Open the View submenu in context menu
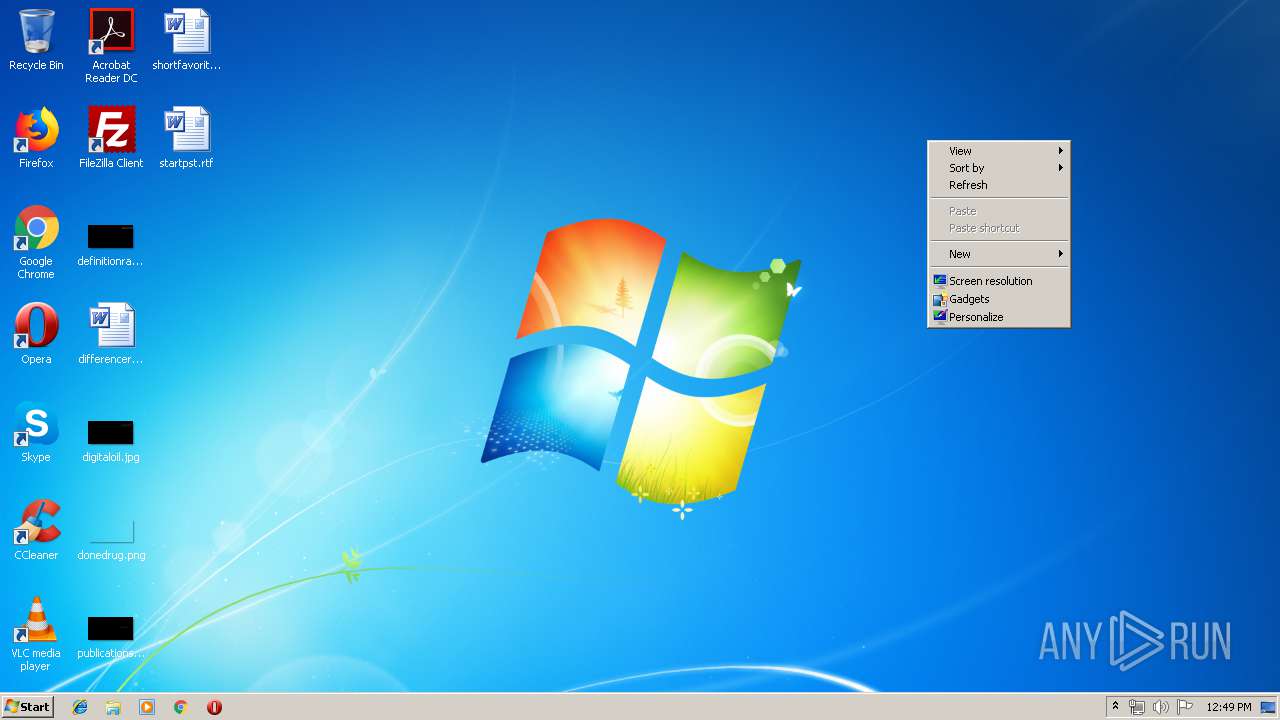This screenshot has width=1280, height=720. (x=999, y=151)
